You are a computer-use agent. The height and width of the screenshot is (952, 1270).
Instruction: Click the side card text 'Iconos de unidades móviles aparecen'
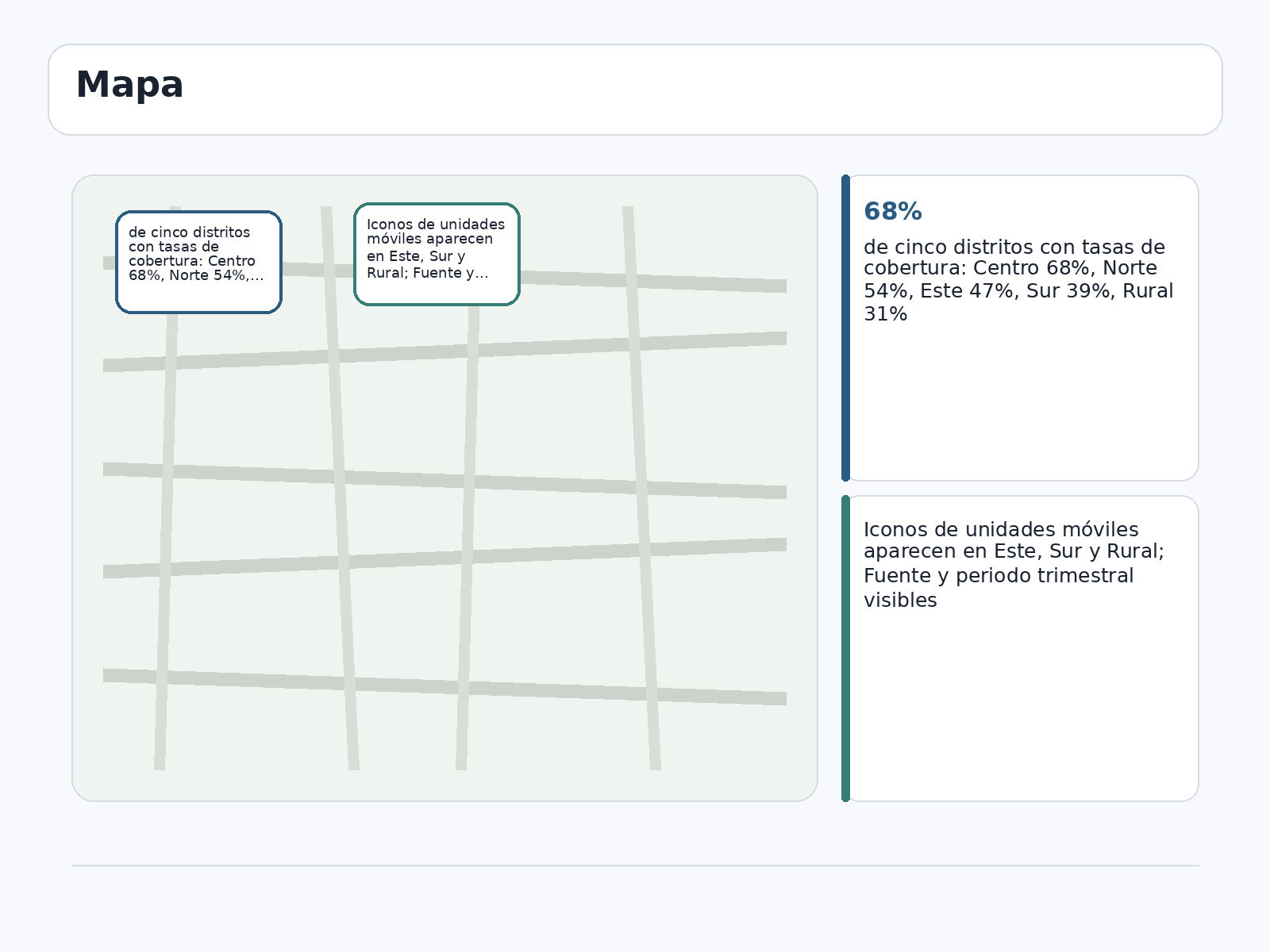[x=1001, y=540]
